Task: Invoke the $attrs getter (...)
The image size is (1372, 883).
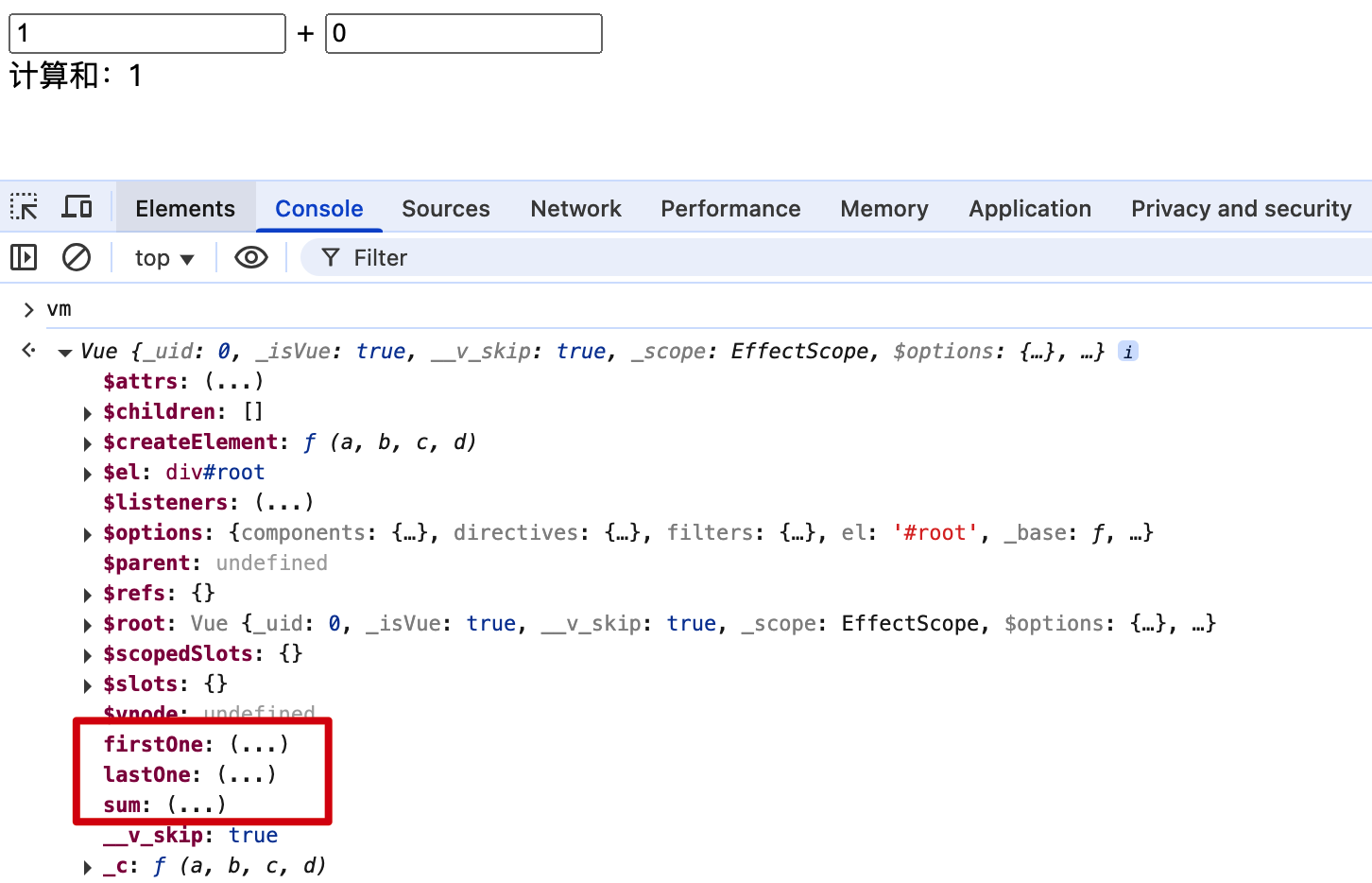Action: tap(234, 381)
